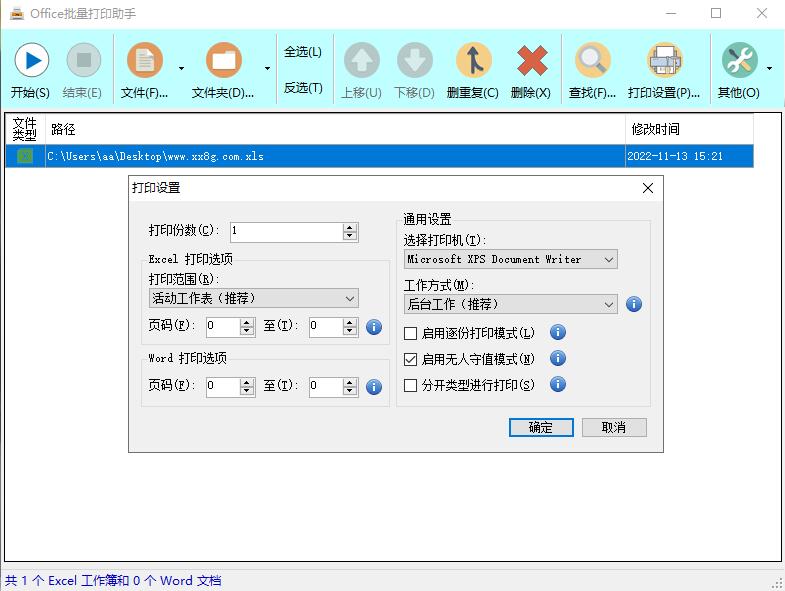Click the Add Folder (文件夹) toolbar icon

[223, 61]
